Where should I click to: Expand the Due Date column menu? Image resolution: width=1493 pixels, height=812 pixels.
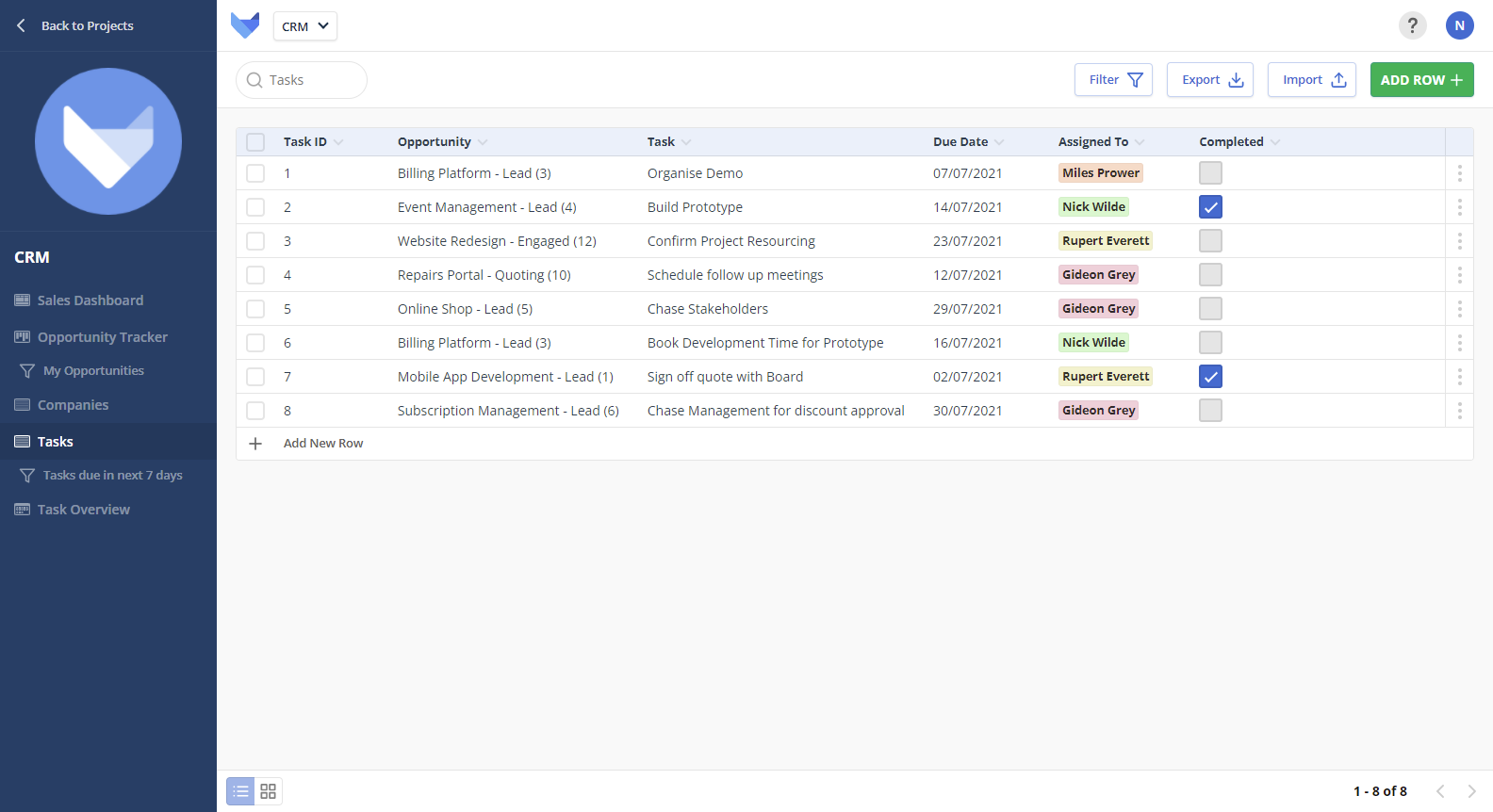point(999,142)
